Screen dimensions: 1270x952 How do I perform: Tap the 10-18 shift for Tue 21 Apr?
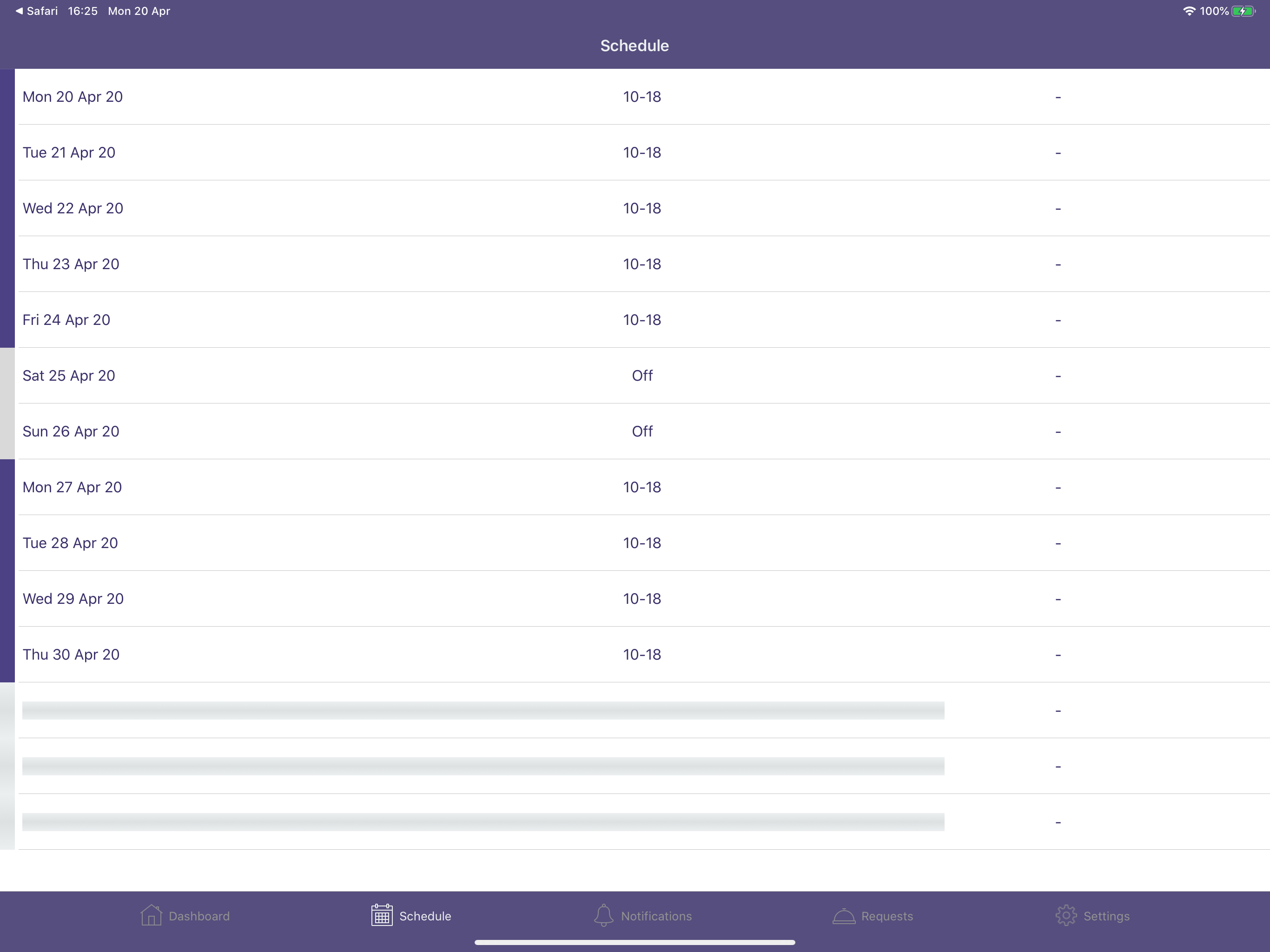coord(642,152)
